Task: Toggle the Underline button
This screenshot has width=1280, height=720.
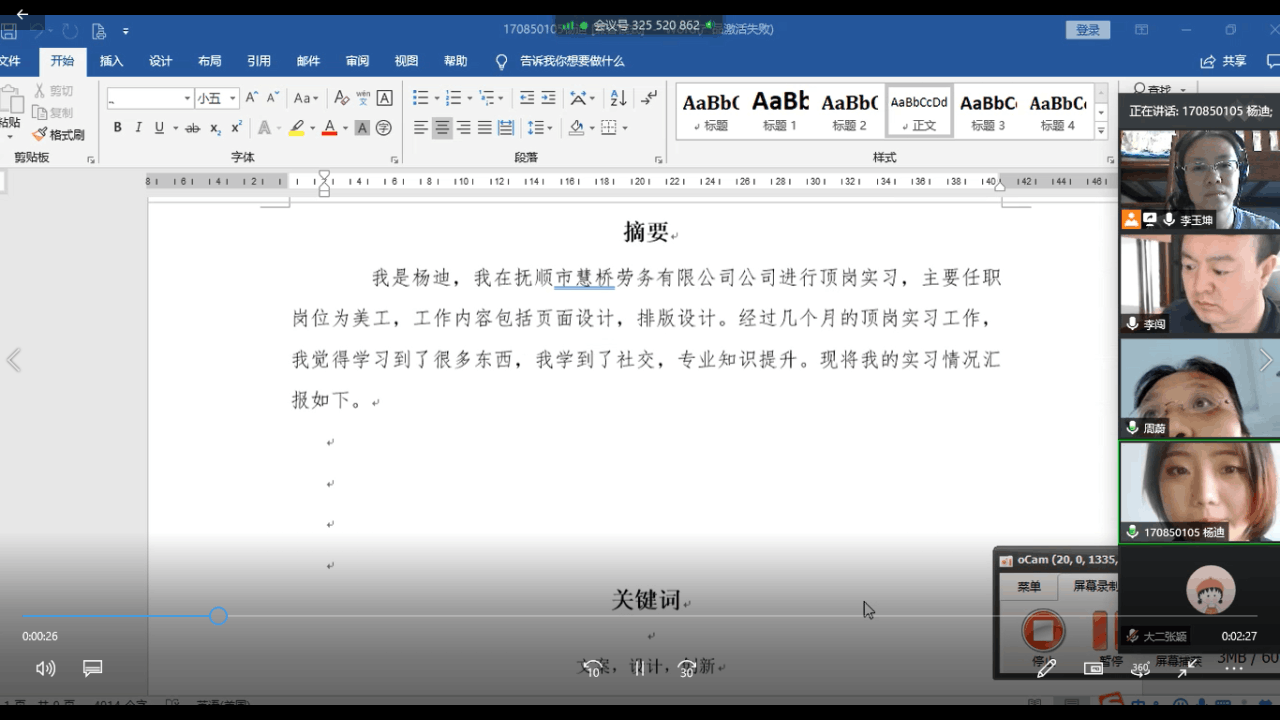Action: click(x=159, y=128)
